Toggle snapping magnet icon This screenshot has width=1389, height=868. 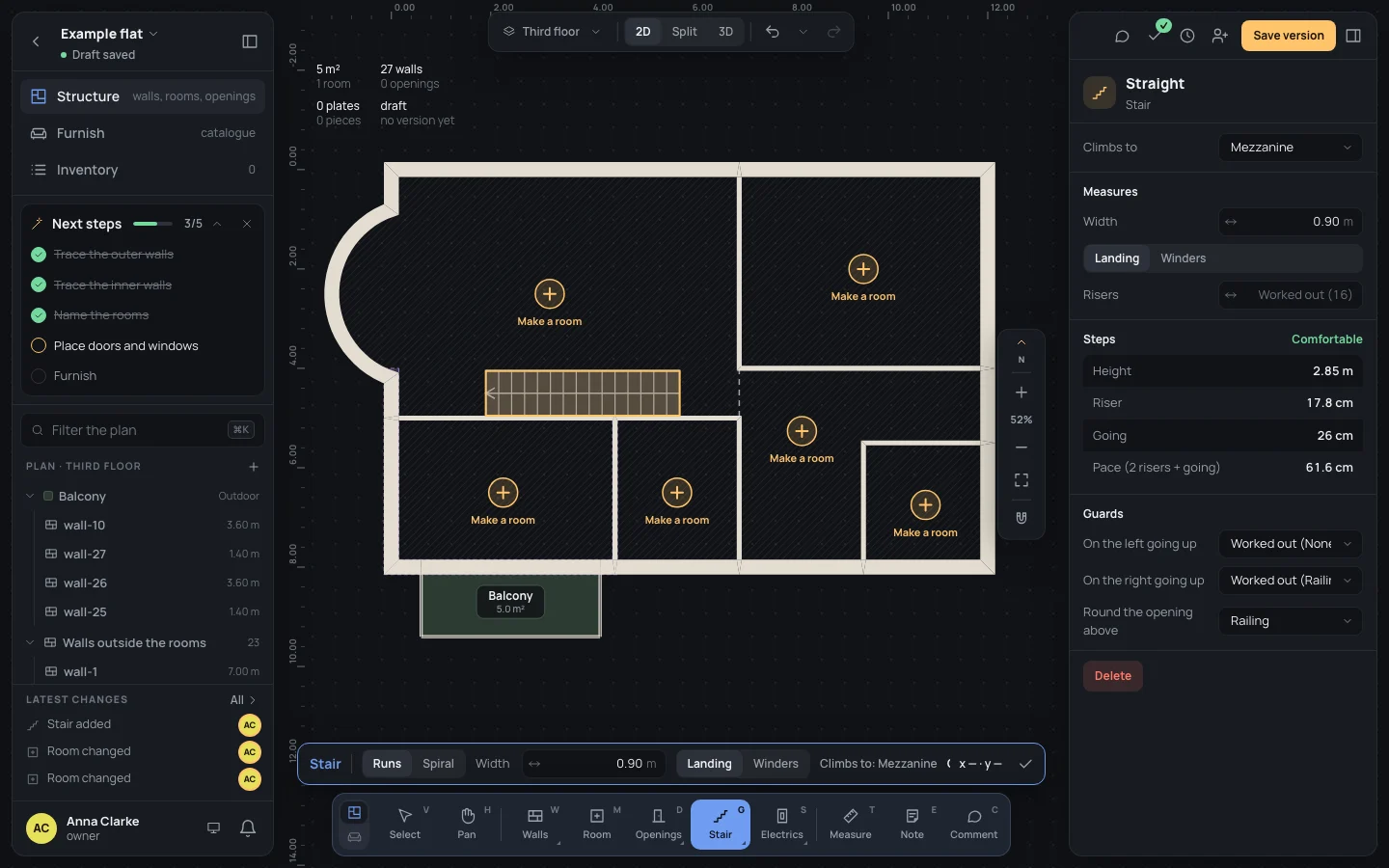click(x=1021, y=518)
